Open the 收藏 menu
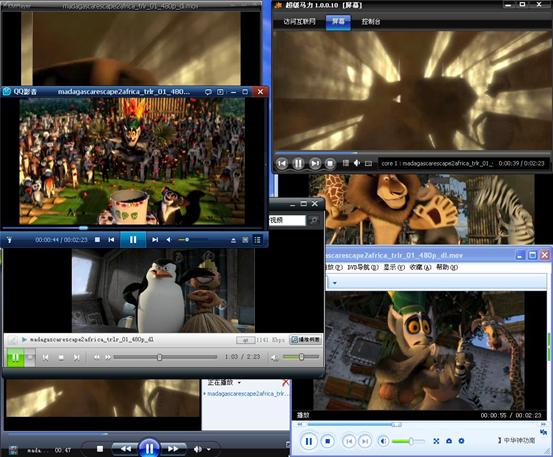This screenshot has width=553, height=457. 420,267
